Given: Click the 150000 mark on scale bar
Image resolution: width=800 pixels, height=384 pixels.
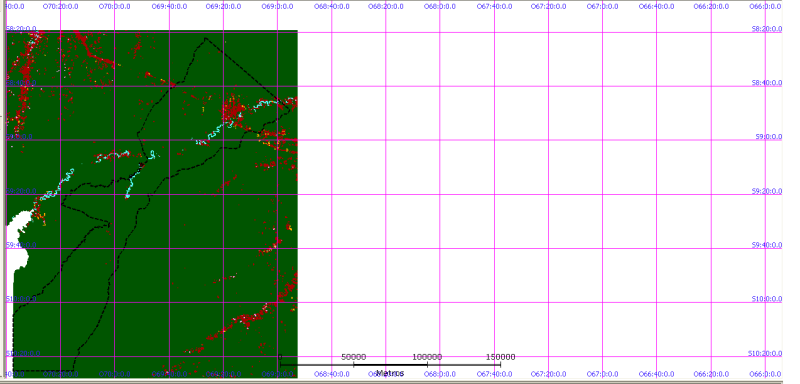Looking at the screenshot, I should (500, 357).
